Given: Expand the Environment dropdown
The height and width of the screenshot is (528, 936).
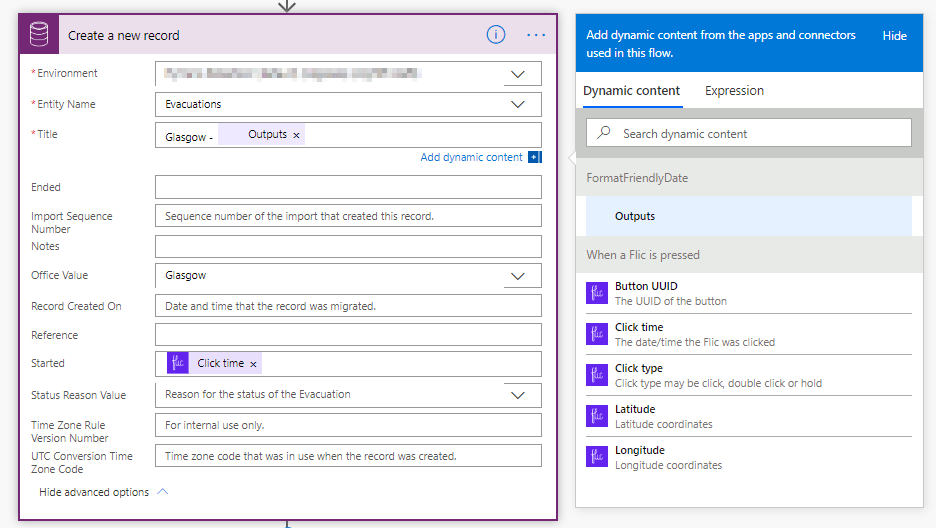Looking at the screenshot, I should [x=518, y=74].
